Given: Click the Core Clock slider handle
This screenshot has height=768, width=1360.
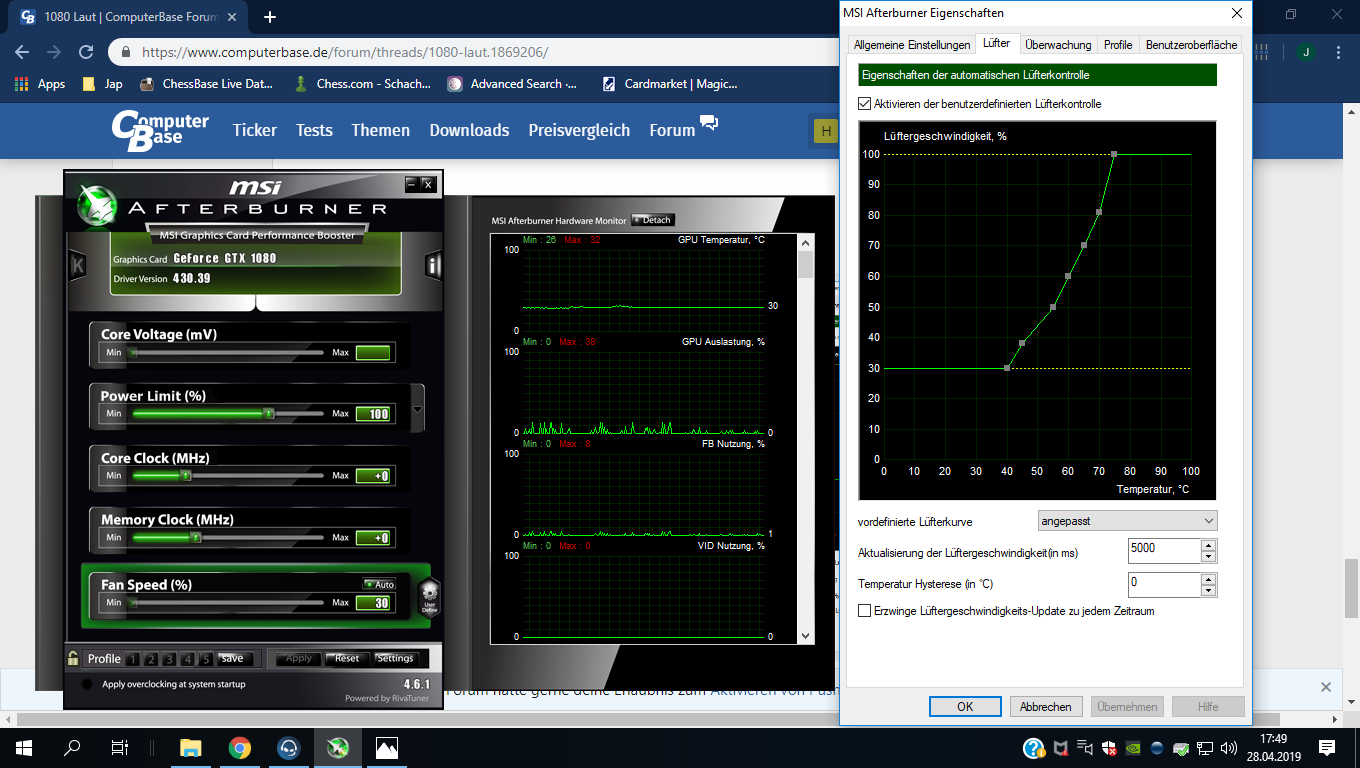Looking at the screenshot, I should pos(184,475).
